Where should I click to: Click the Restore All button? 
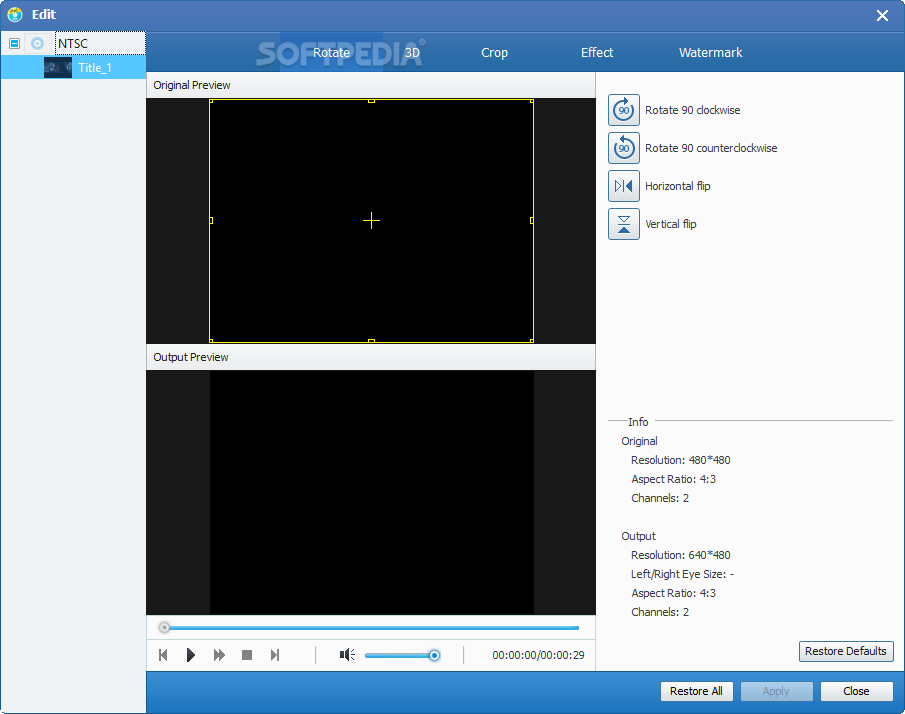[x=696, y=691]
